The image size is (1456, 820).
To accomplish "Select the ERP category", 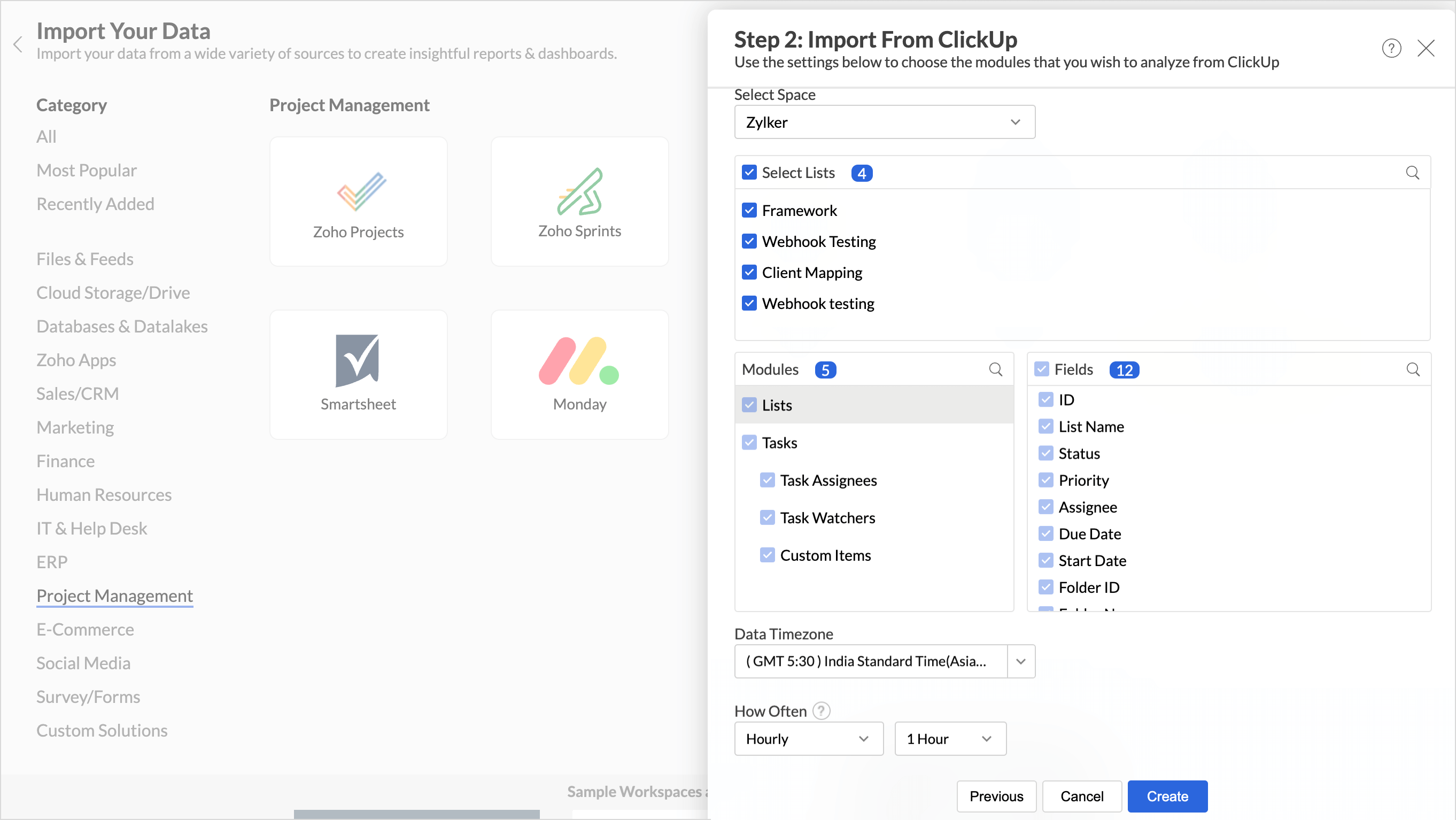I will (x=51, y=562).
